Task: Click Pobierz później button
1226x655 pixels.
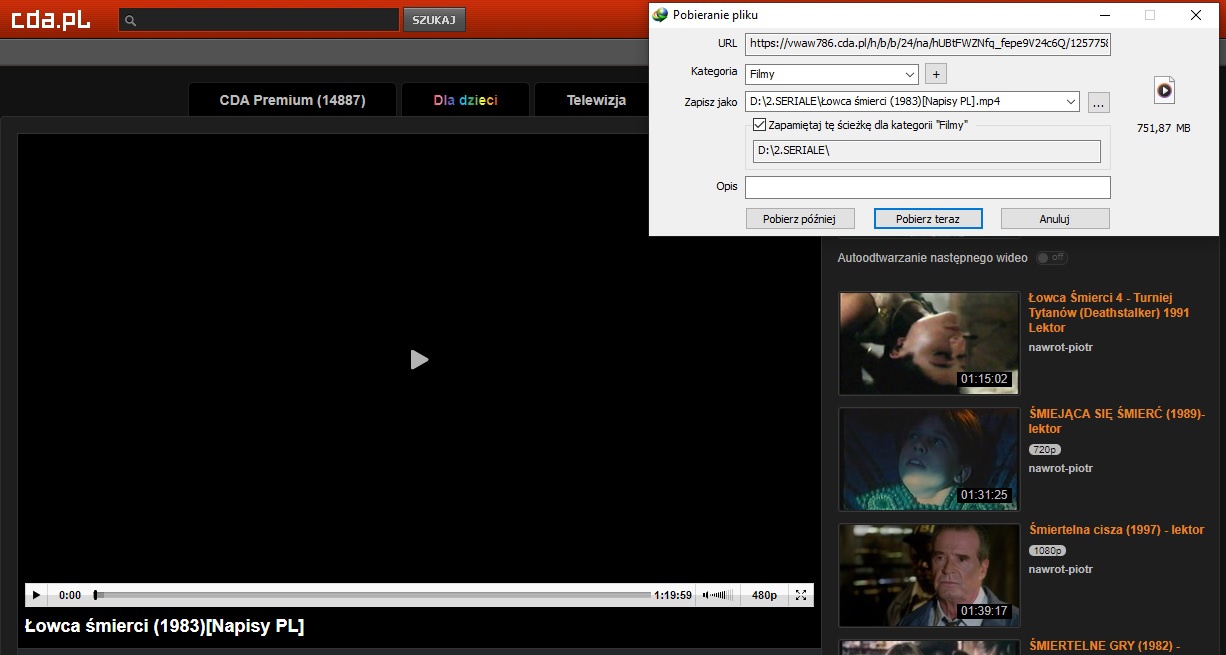Action: 801,218
